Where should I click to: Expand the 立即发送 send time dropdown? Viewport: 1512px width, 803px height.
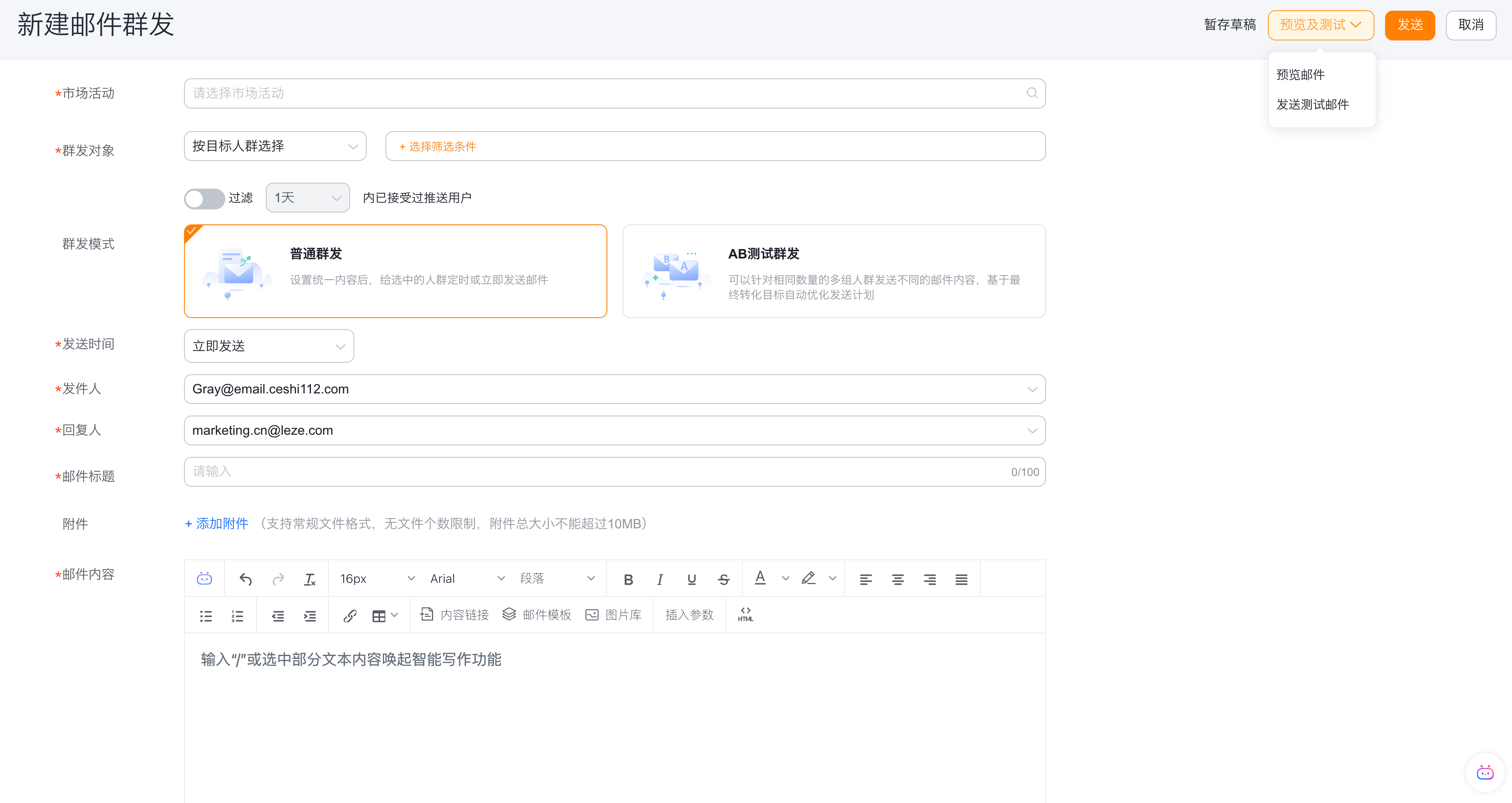(269, 346)
